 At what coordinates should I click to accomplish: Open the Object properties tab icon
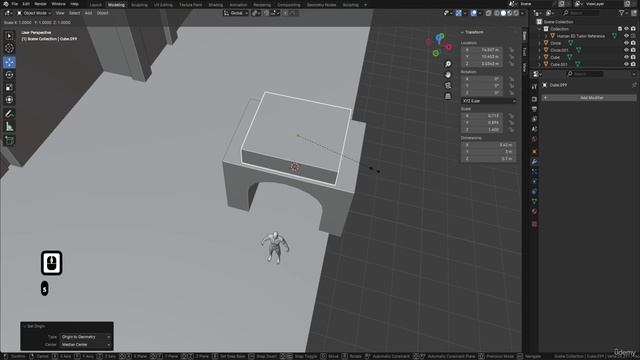click(x=534, y=151)
